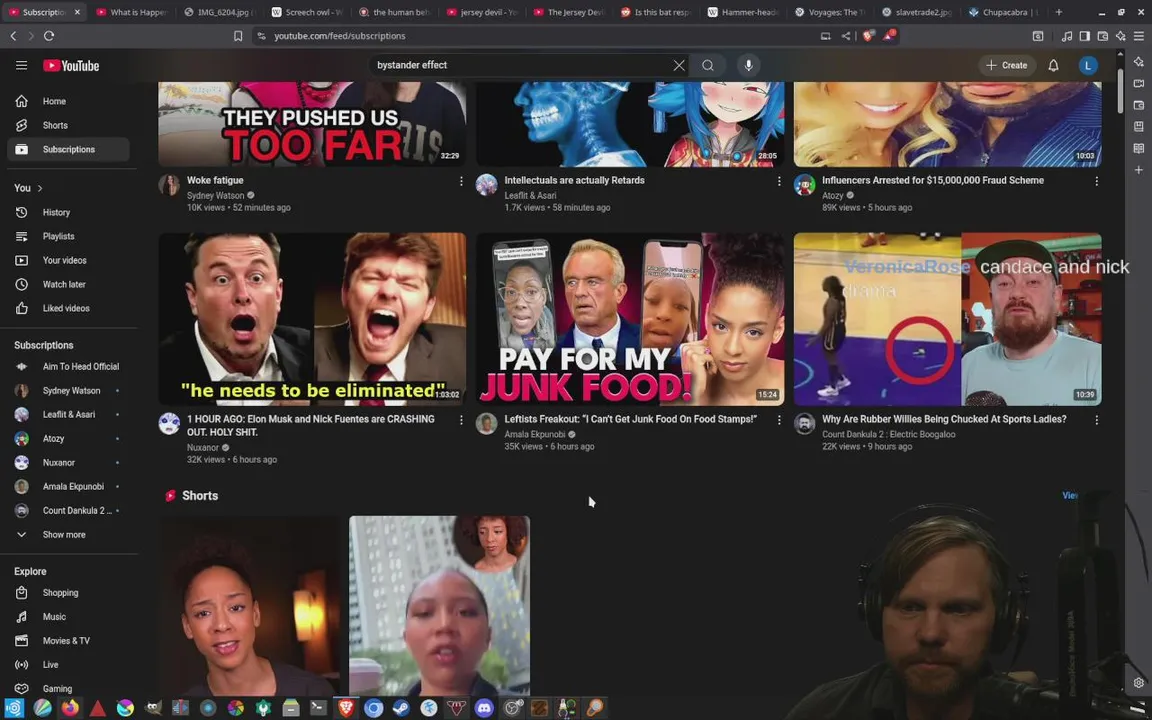Image resolution: width=1152 pixels, height=720 pixels.
Task: Switch to the Screech owl tab
Action: (x=306, y=12)
